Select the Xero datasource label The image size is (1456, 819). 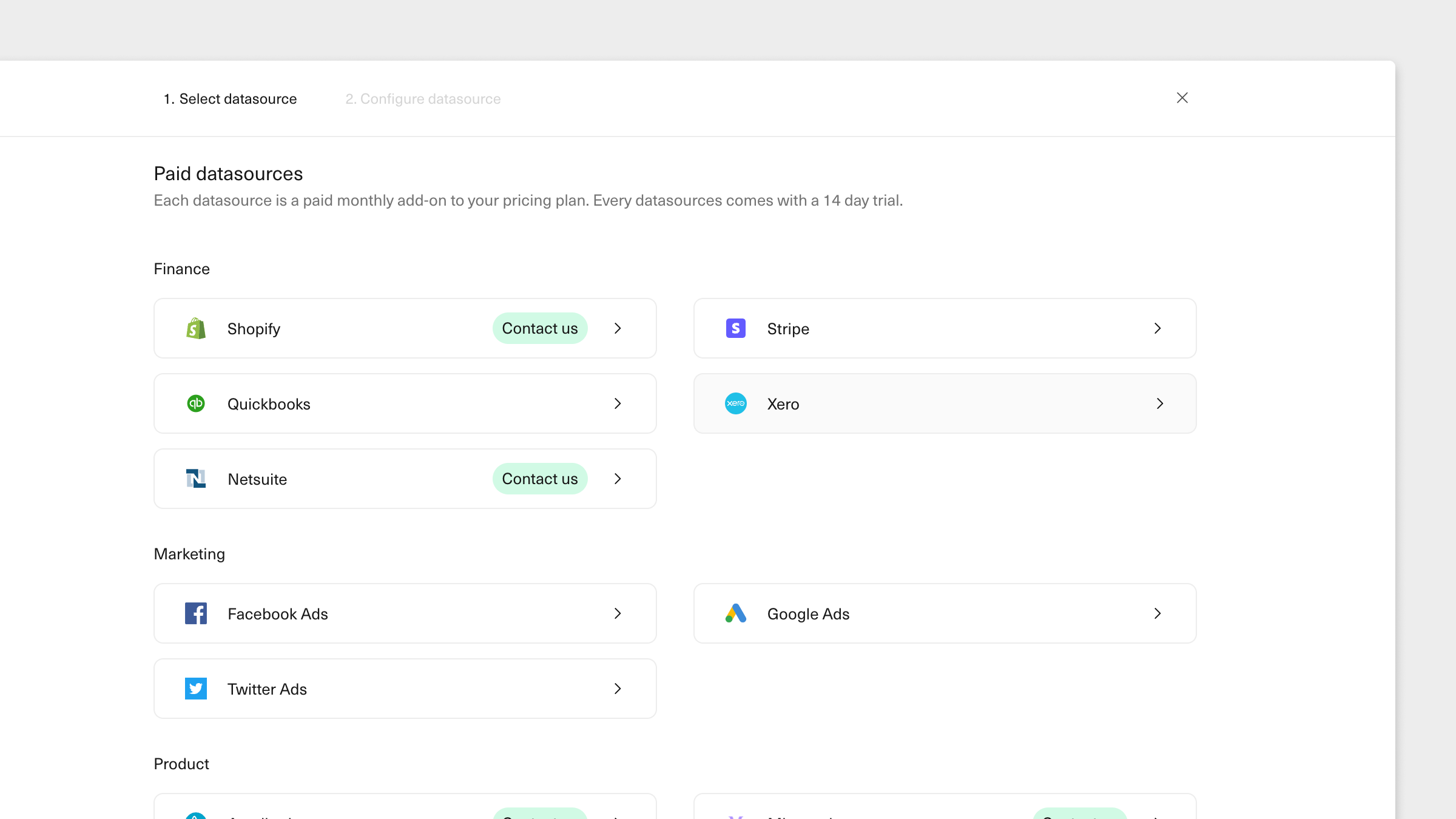point(783,404)
